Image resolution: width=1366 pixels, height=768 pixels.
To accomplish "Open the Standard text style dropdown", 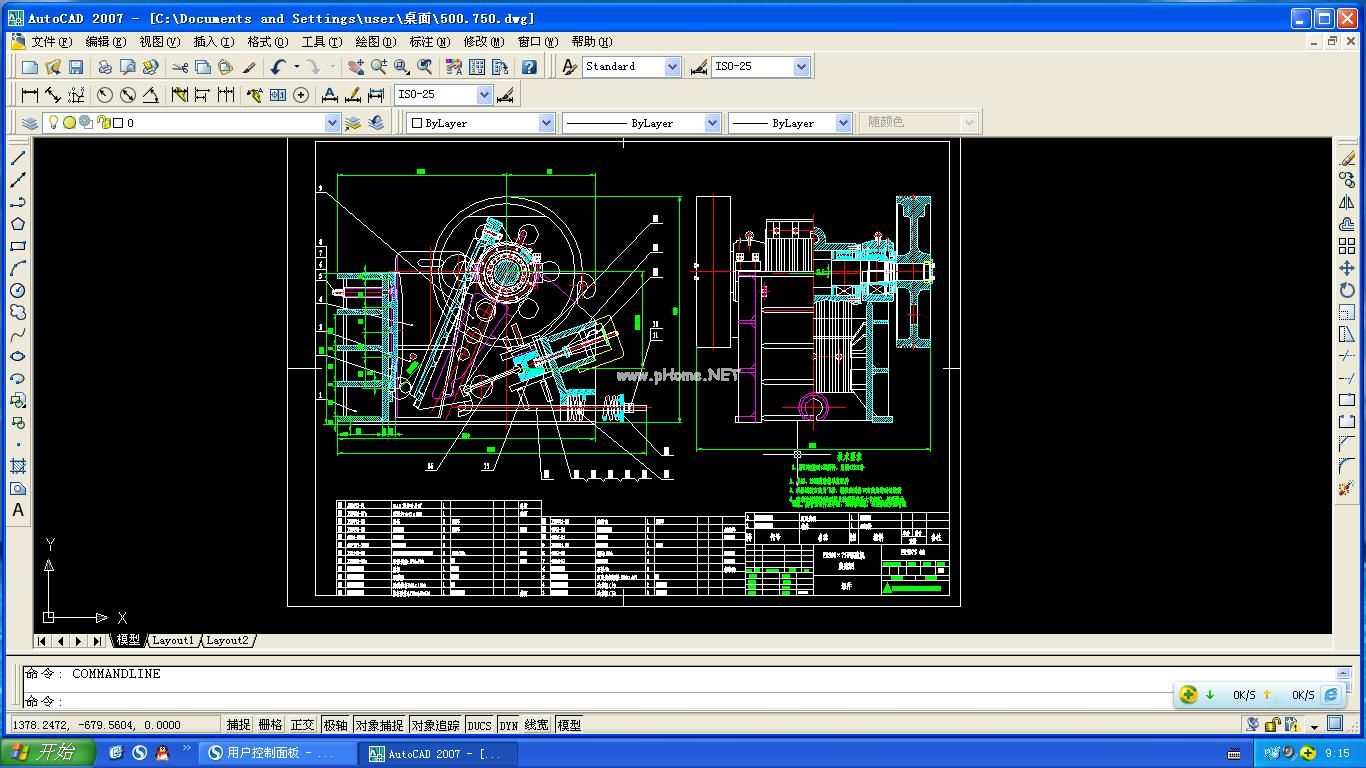I will point(671,67).
